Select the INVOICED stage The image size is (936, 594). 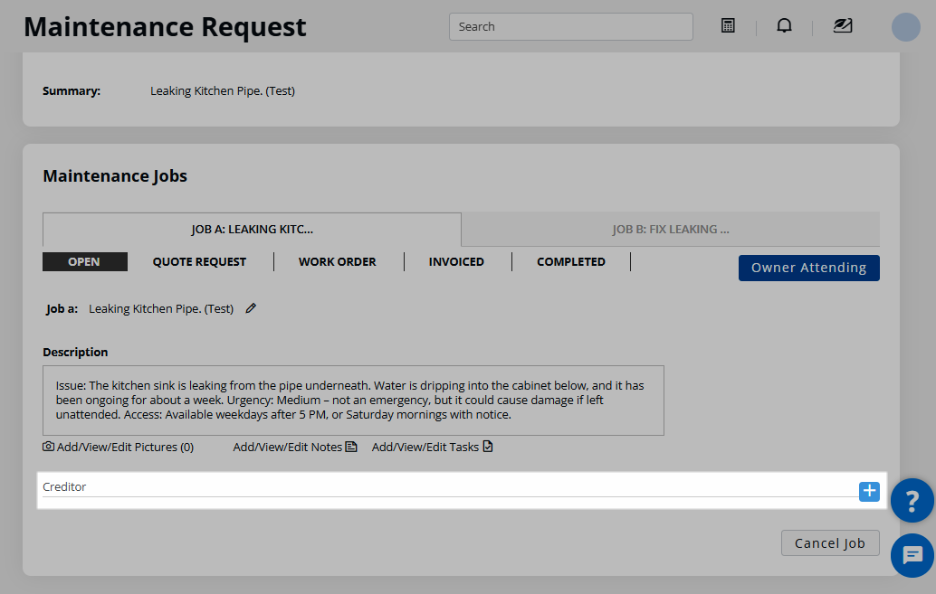pos(456,261)
